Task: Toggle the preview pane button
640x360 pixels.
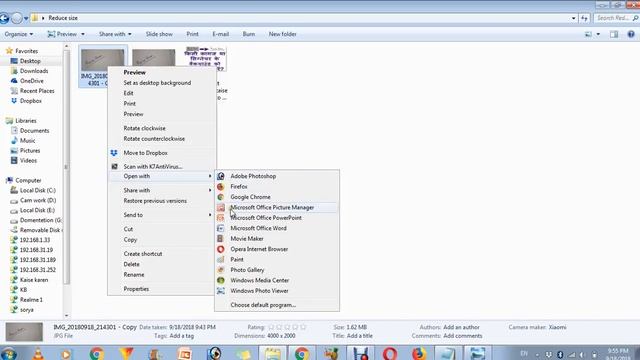Action: click(x=614, y=34)
